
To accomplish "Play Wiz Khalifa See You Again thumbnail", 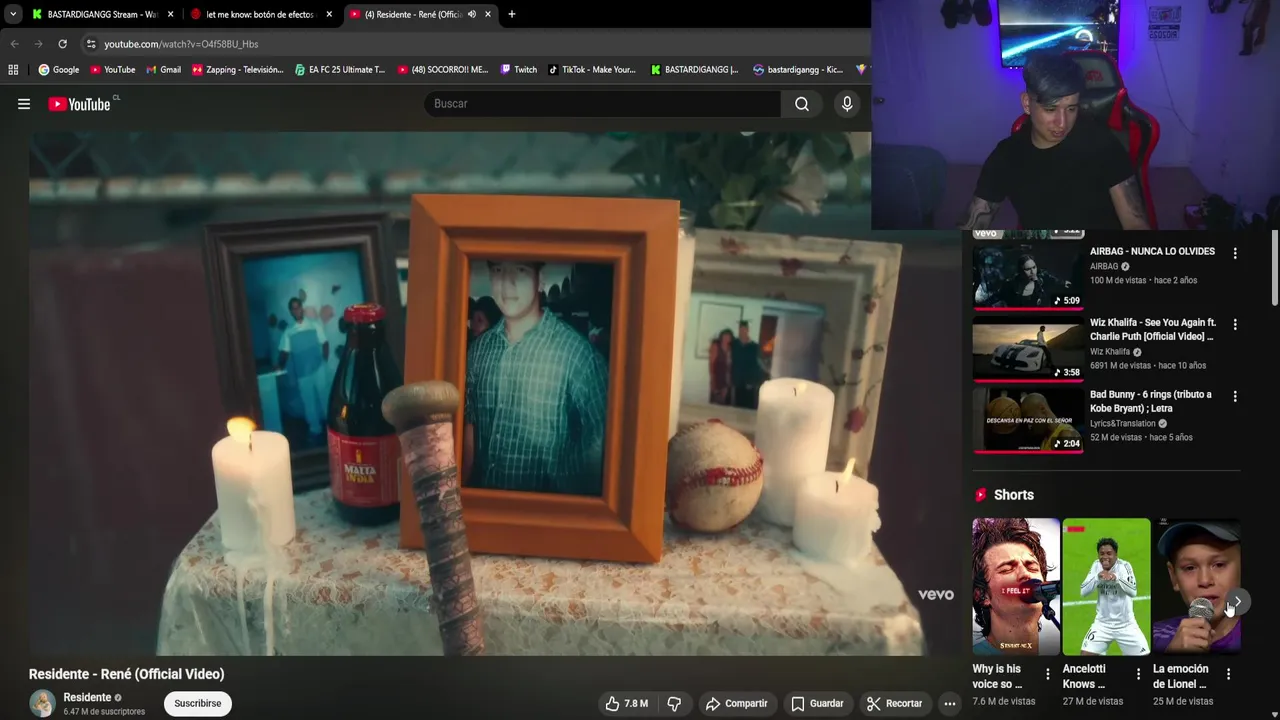I will [x=1028, y=349].
